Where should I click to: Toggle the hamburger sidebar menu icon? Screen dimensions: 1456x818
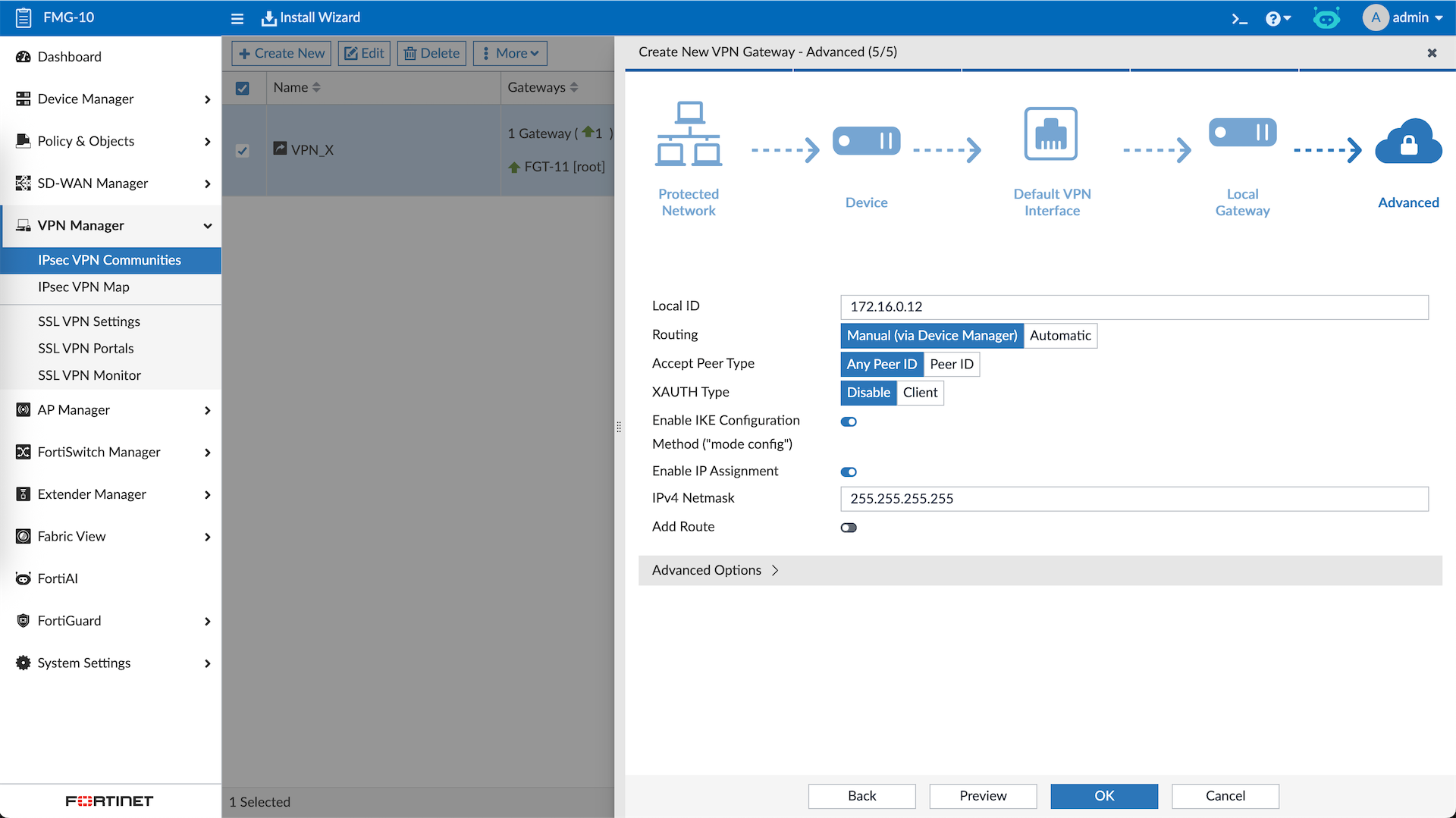237,18
